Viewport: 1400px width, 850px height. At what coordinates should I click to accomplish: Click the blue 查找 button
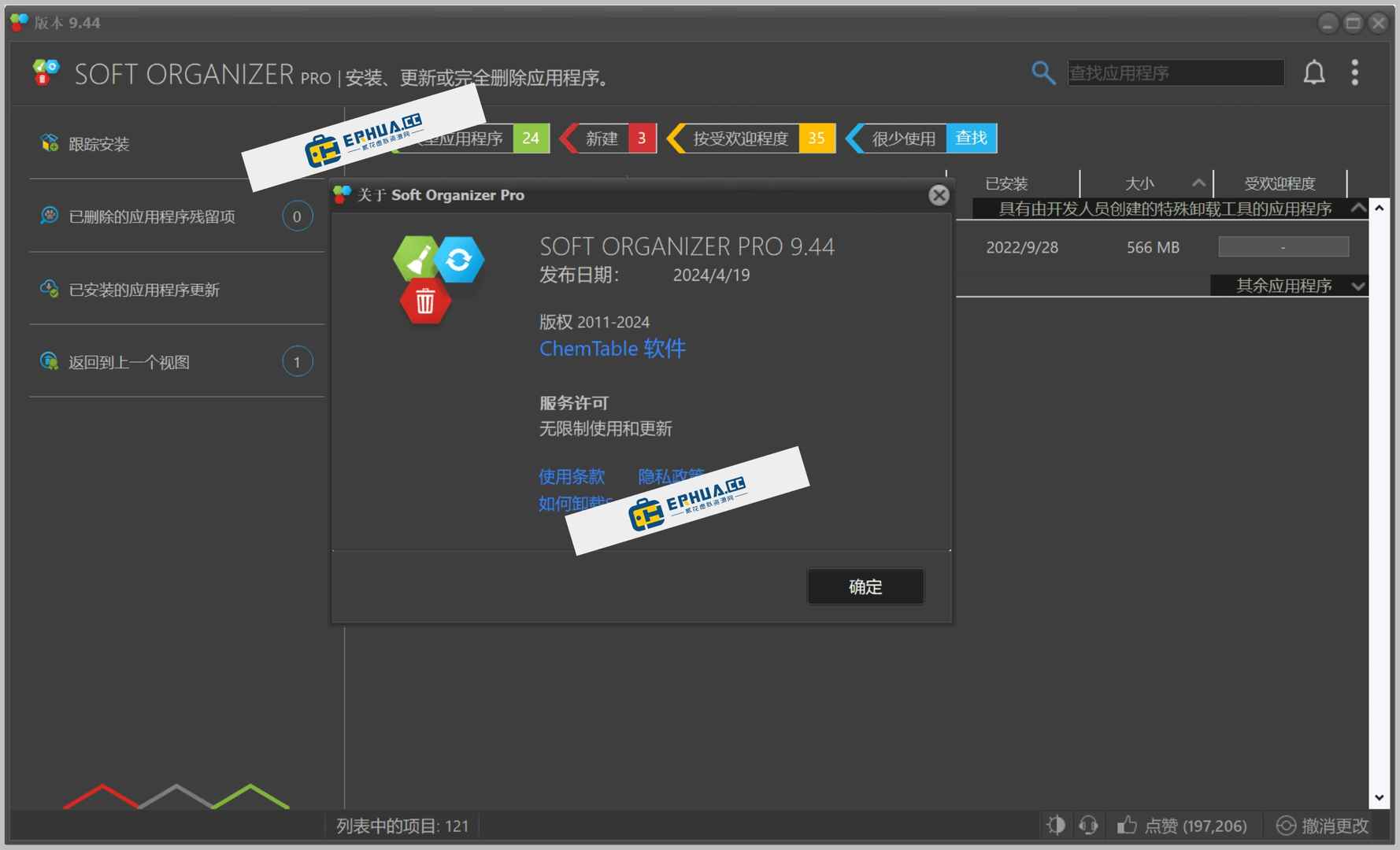click(972, 139)
